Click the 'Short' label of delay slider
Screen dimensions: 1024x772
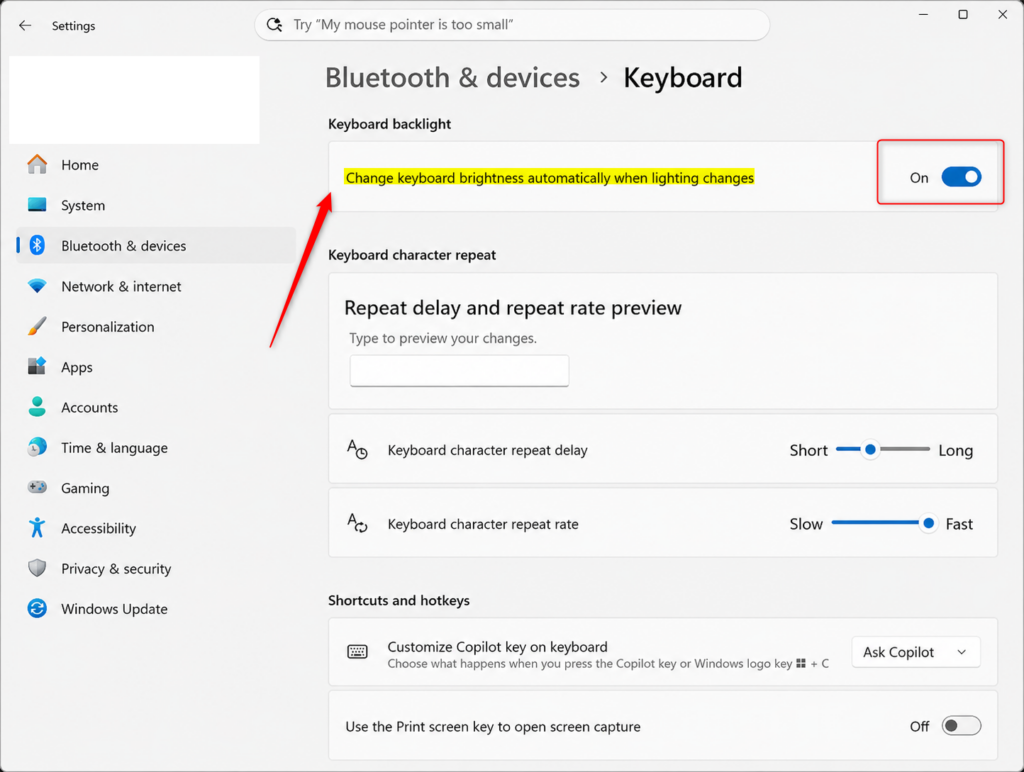coord(808,450)
